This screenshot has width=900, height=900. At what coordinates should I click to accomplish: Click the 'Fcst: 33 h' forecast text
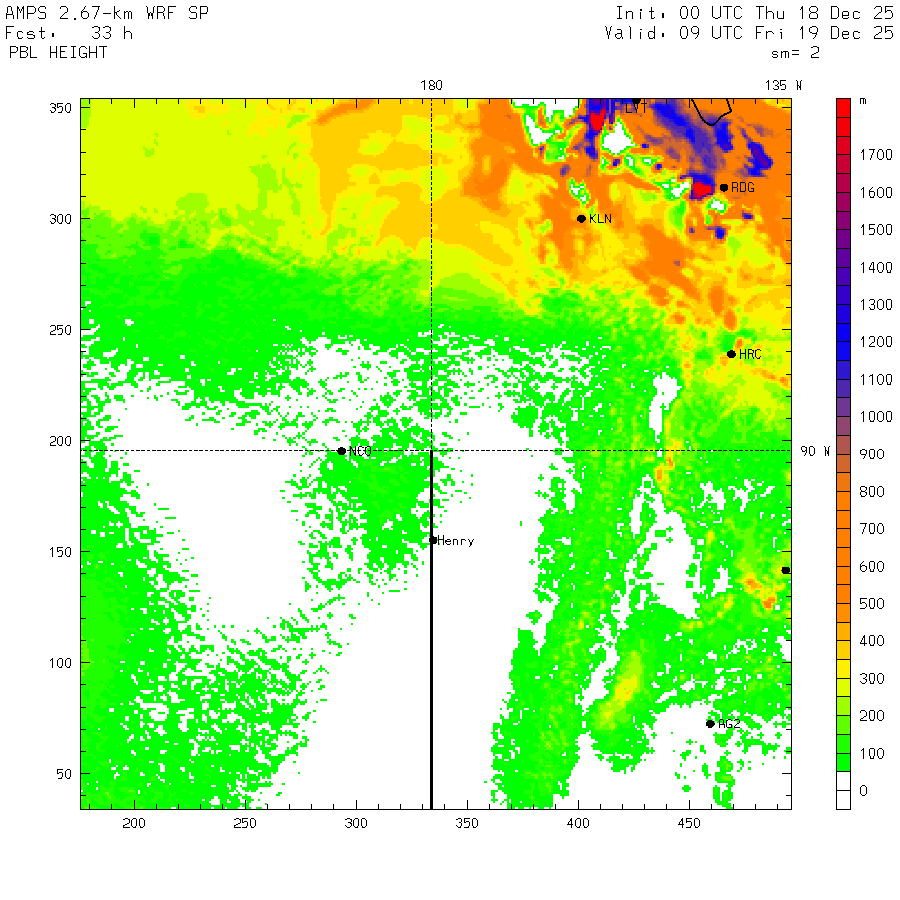coord(69,33)
